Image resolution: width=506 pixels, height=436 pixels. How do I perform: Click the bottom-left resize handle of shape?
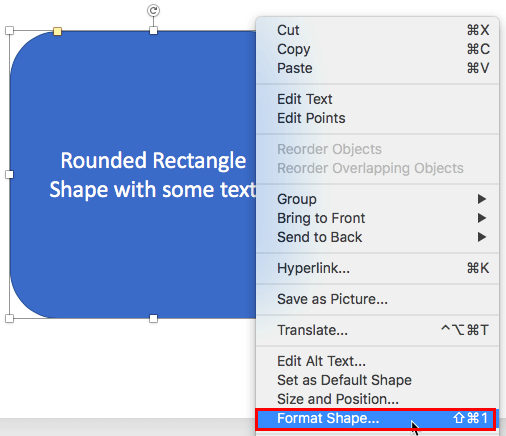point(9,318)
